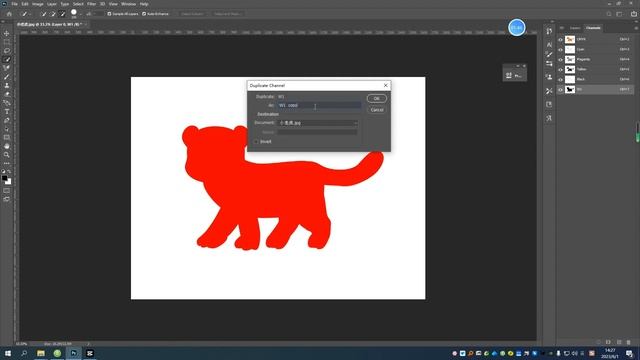This screenshot has width=640, height=360.
Task: Select the W1 channel thumbnail
Action: [570, 89]
